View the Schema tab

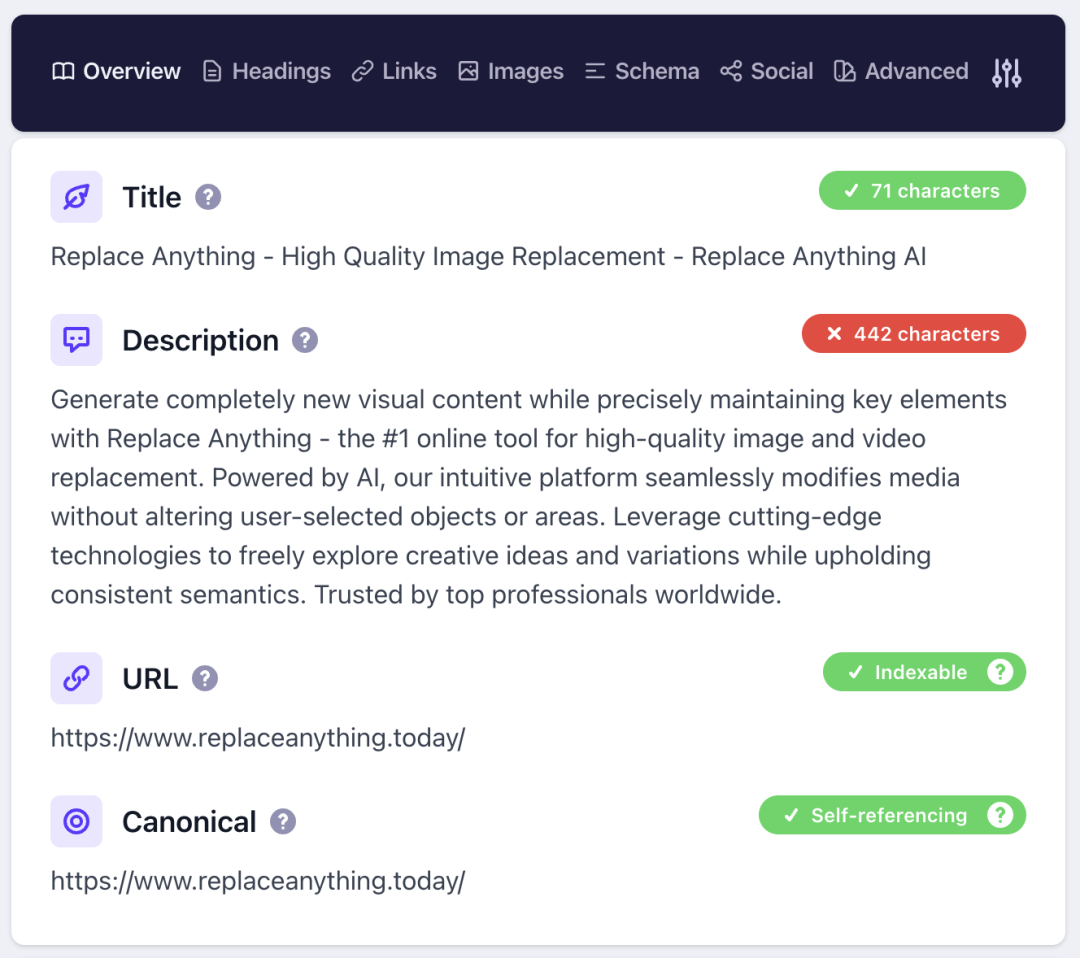pyautogui.click(x=642, y=71)
